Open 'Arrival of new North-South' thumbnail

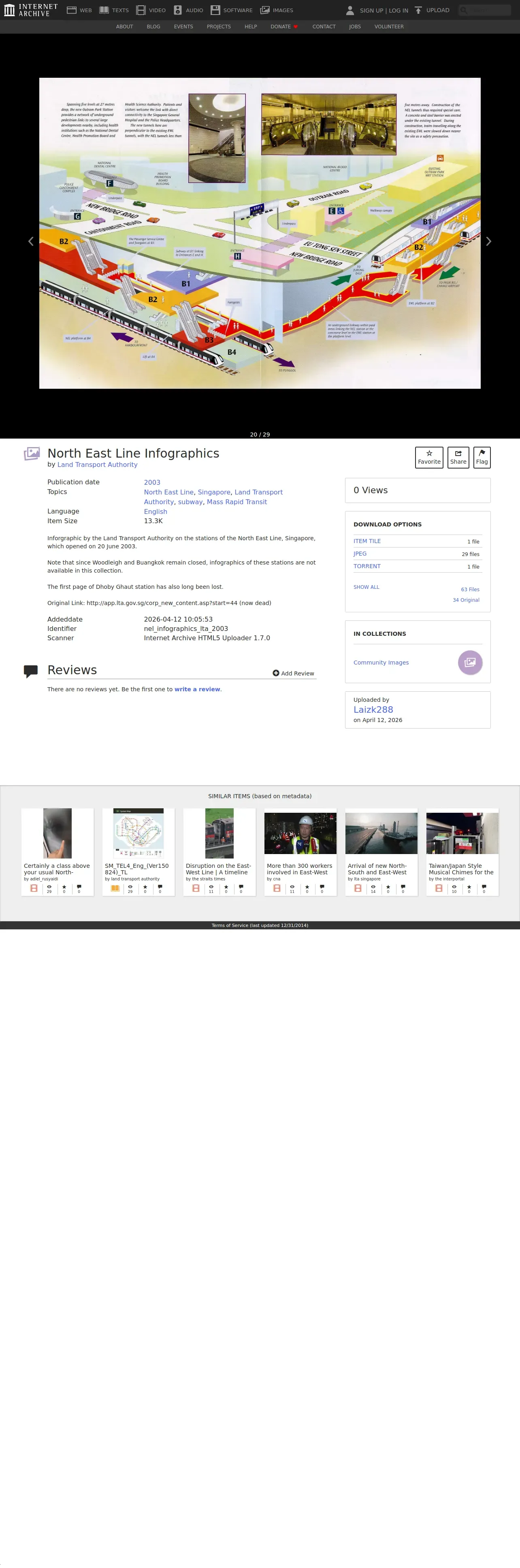pos(382,833)
